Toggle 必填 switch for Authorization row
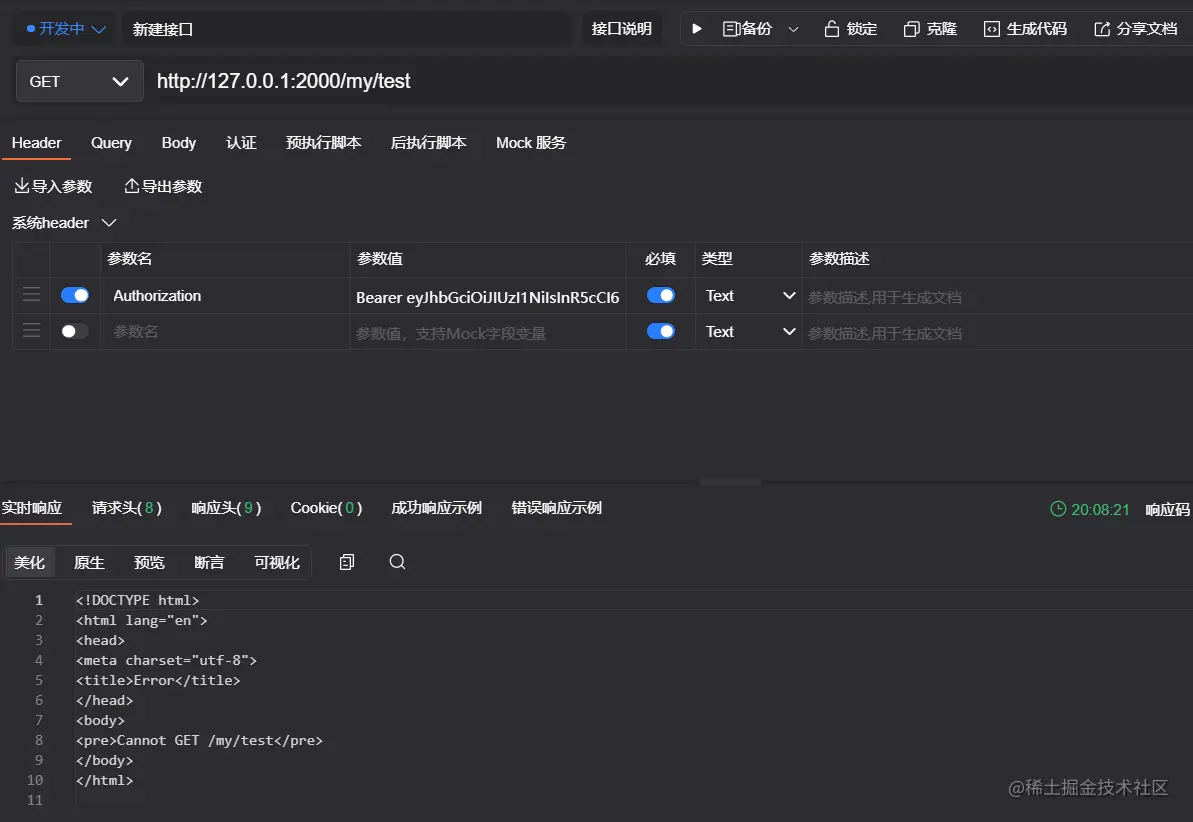 point(660,295)
